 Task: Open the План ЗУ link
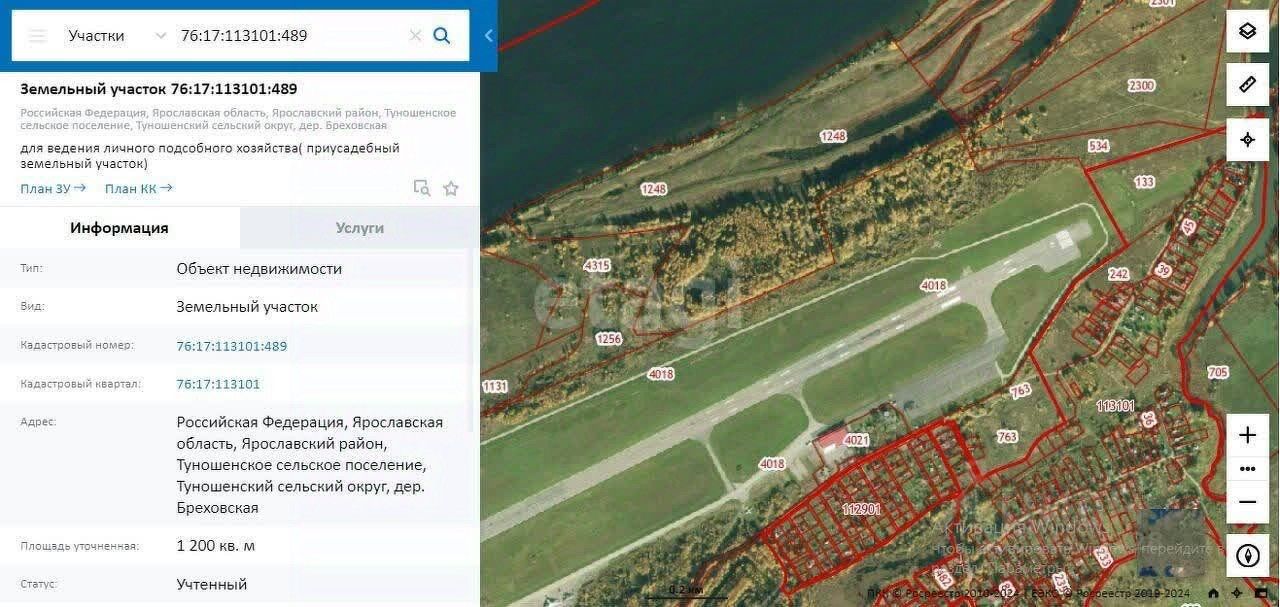pyautogui.click(x=53, y=188)
